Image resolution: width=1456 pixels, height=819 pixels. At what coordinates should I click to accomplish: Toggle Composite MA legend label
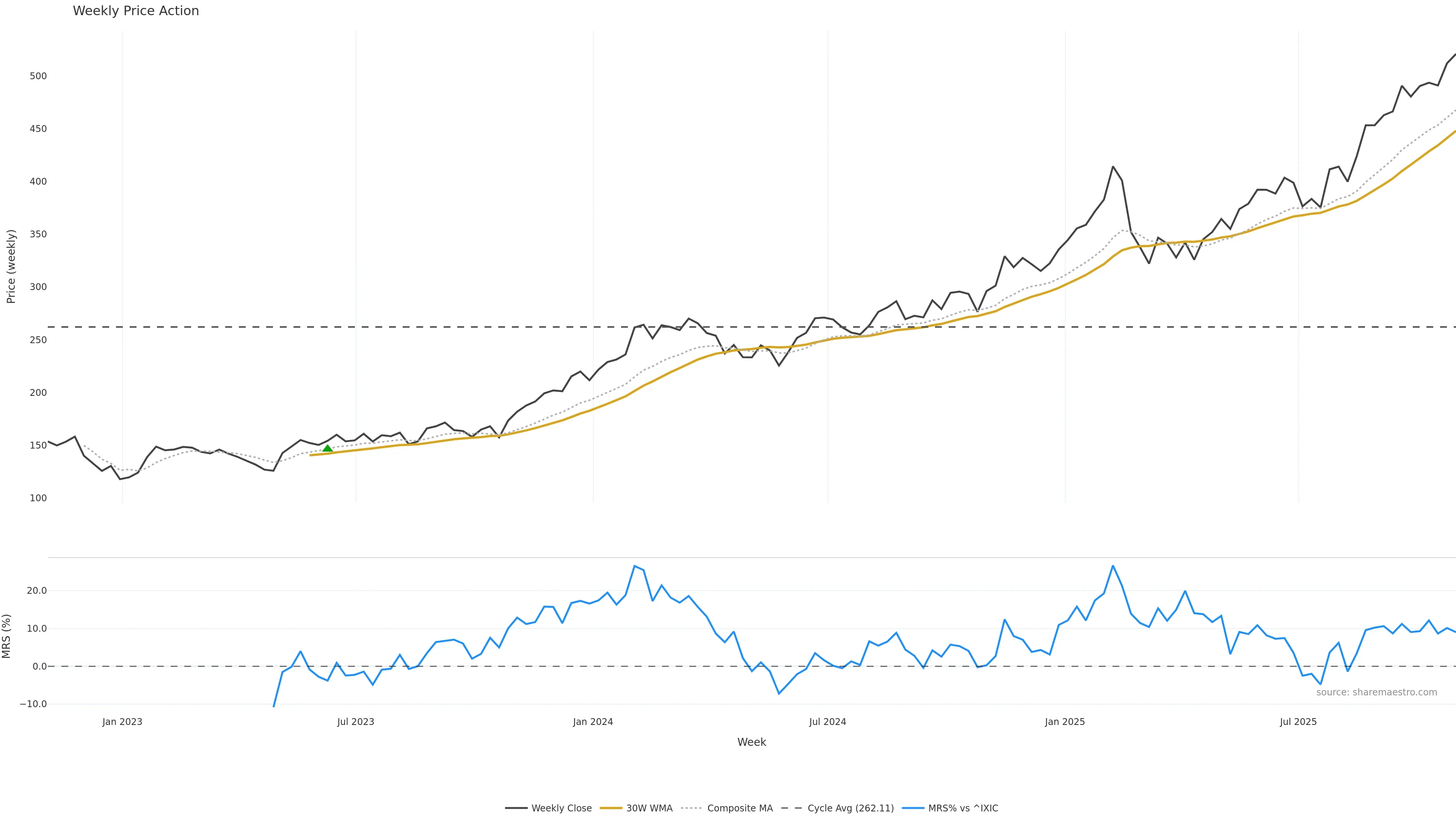pyautogui.click(x=739, y=808)
